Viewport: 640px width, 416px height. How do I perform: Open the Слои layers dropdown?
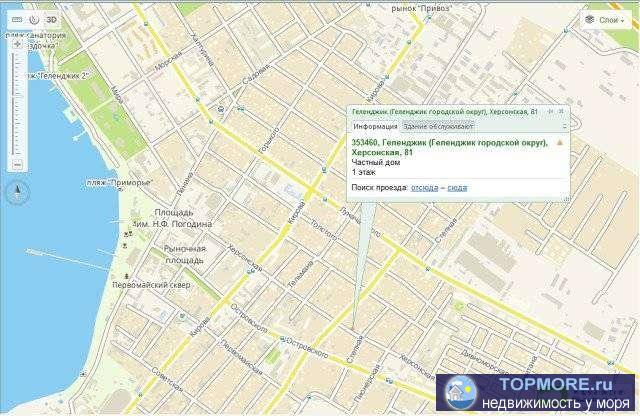tap(604, 20)
